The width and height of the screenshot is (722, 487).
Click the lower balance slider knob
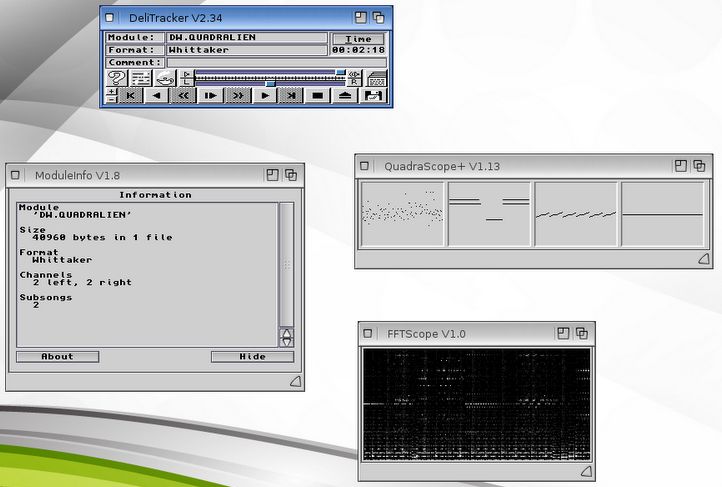(270, 84)
